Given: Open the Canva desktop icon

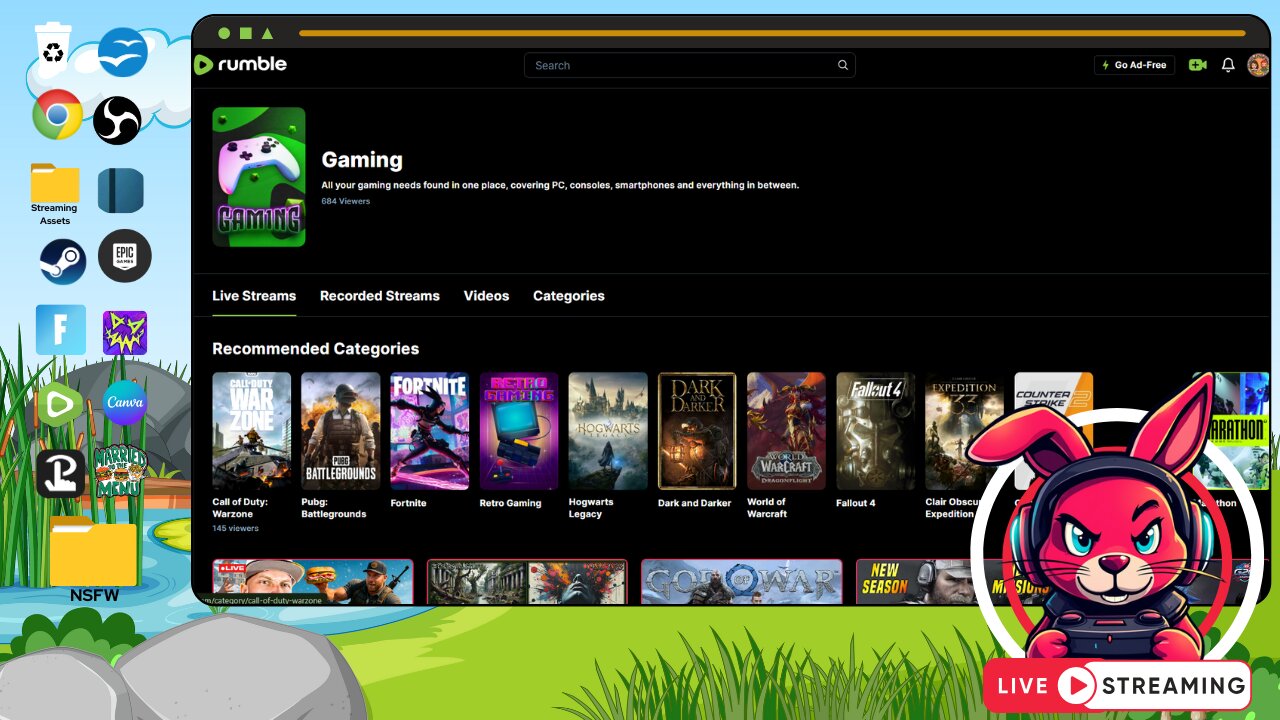Looking at the screenshot, I should tap(125, 403).
